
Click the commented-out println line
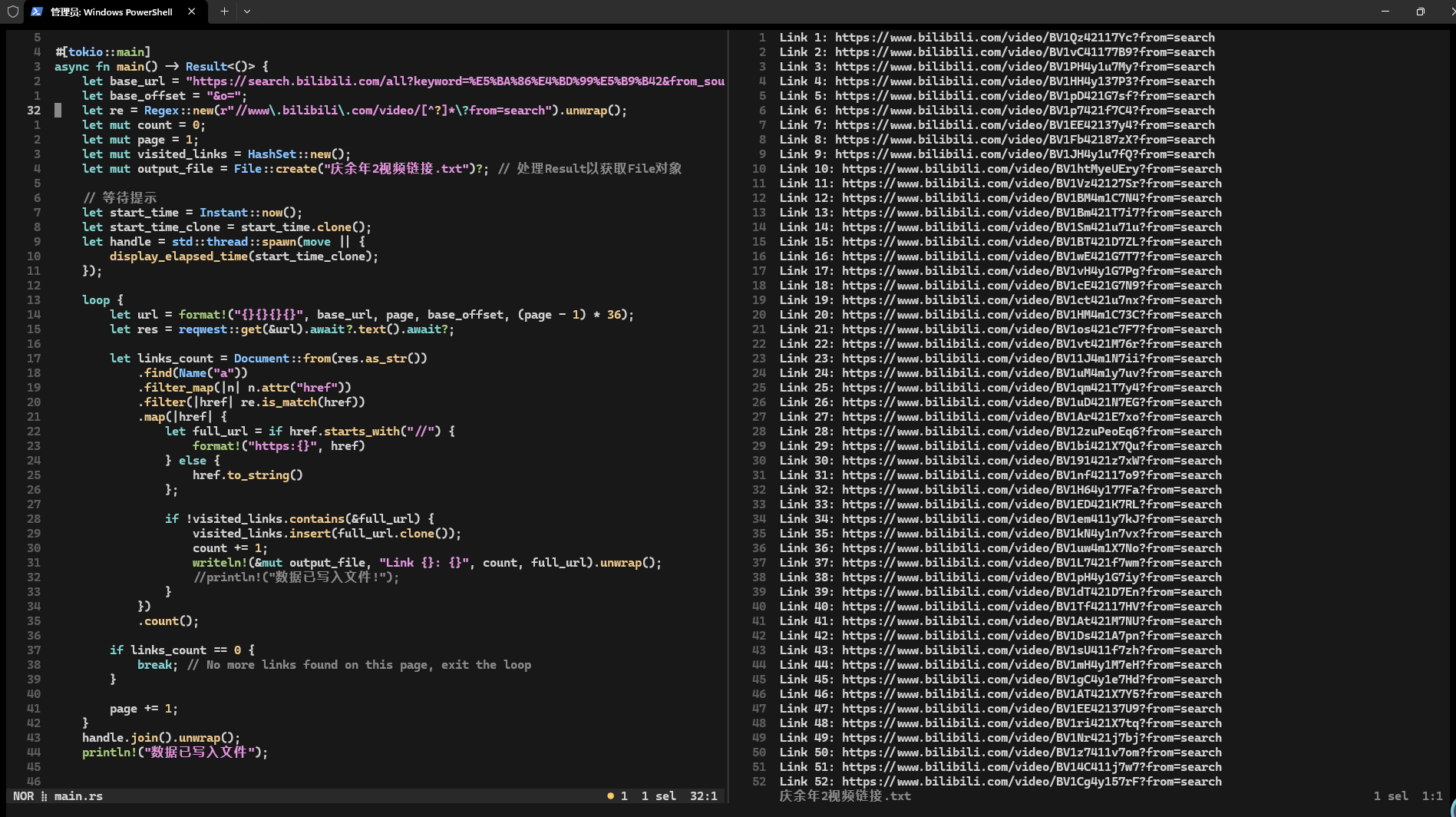(295, 577)
